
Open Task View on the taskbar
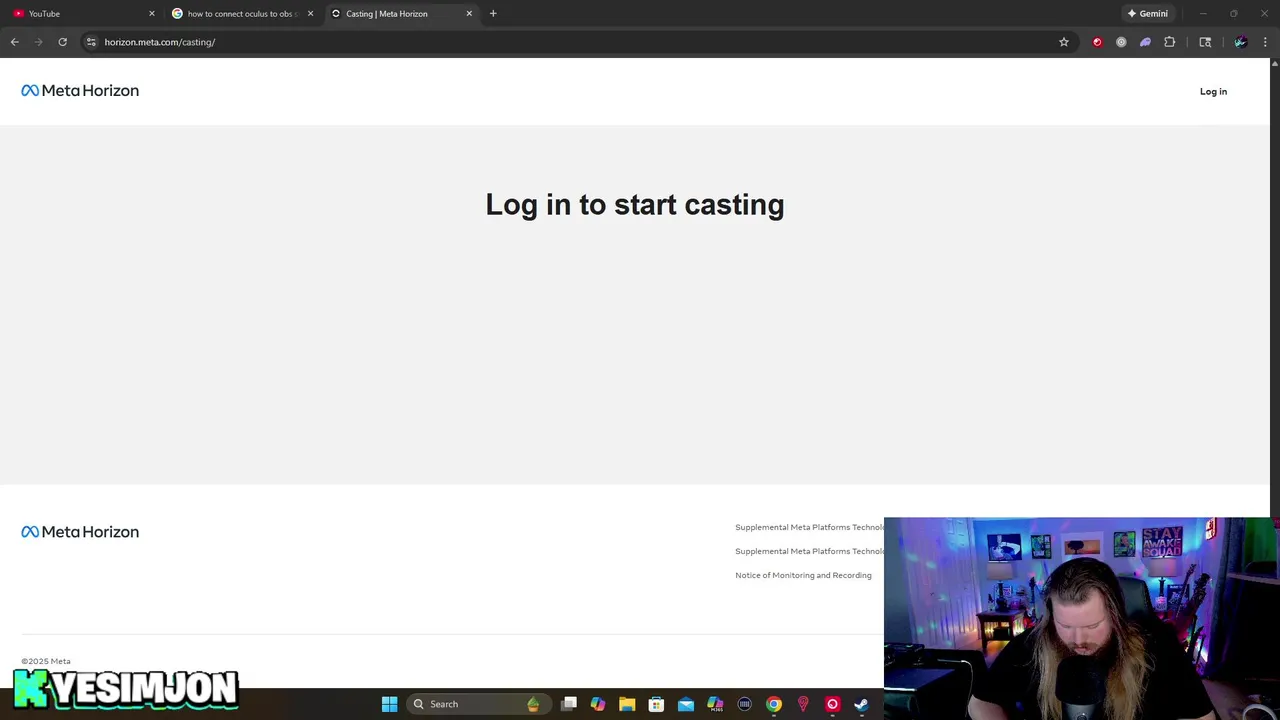pos(569,704)
